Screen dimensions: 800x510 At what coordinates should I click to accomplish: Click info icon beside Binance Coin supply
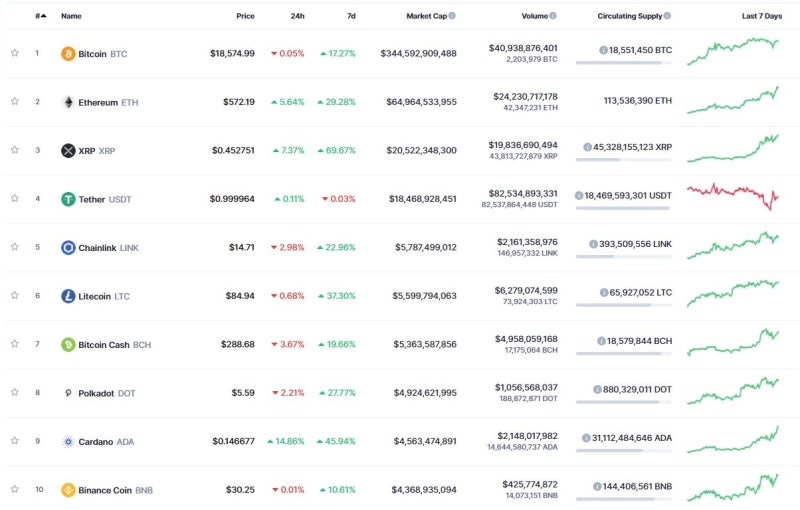click(597, 486)
